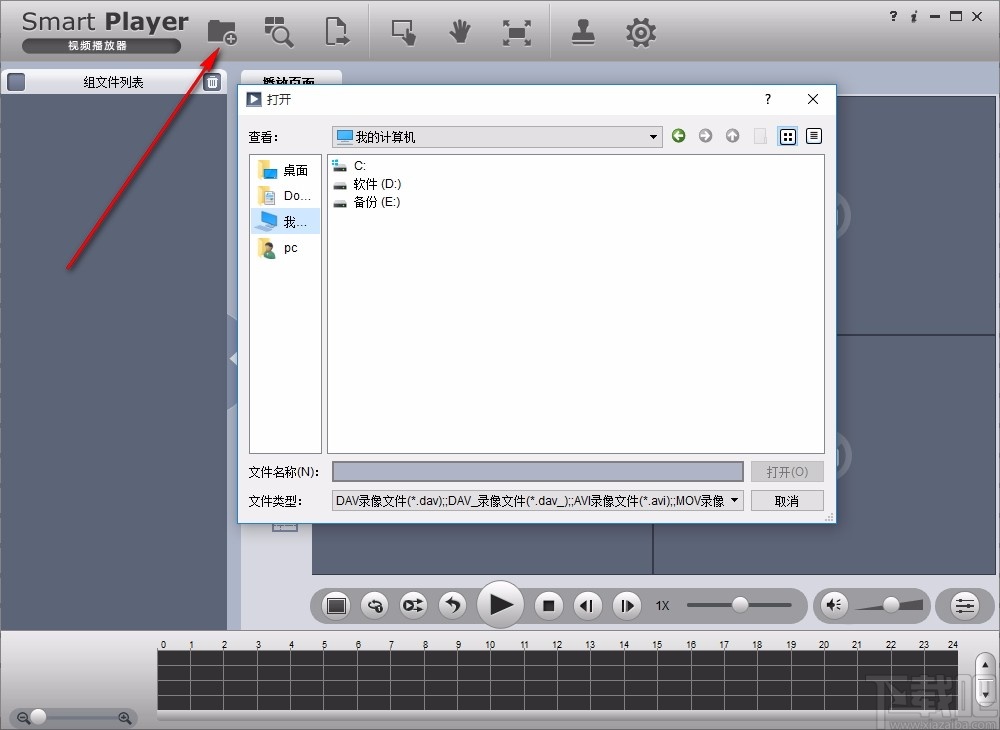The height and width of the screenshot is (730, 1000).
Task: Select drive C: in file list
Action: [x=349, y=166]
